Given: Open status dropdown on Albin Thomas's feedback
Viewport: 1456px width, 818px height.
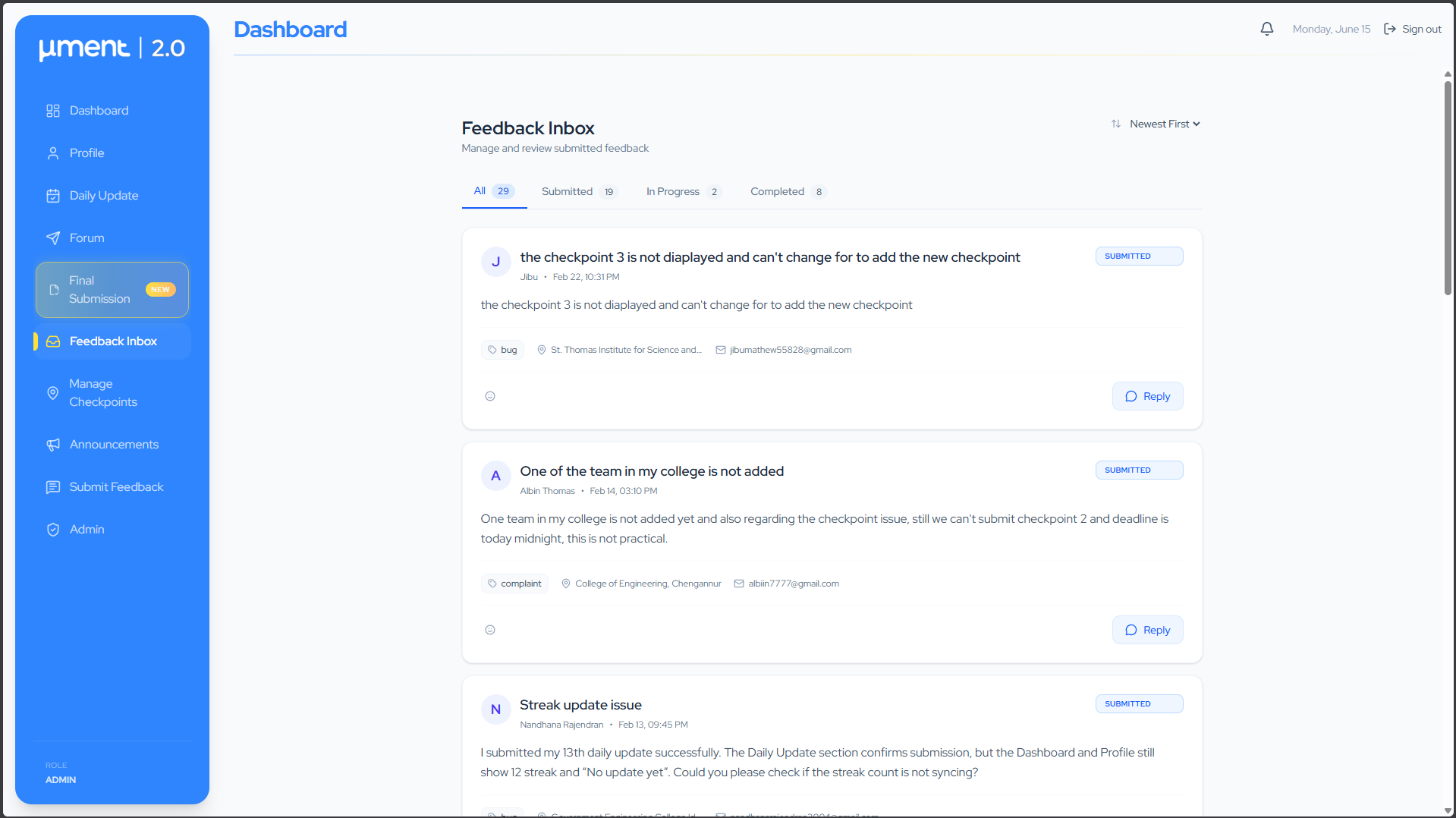Looking at the screenshot, I should pos(1139,470).
